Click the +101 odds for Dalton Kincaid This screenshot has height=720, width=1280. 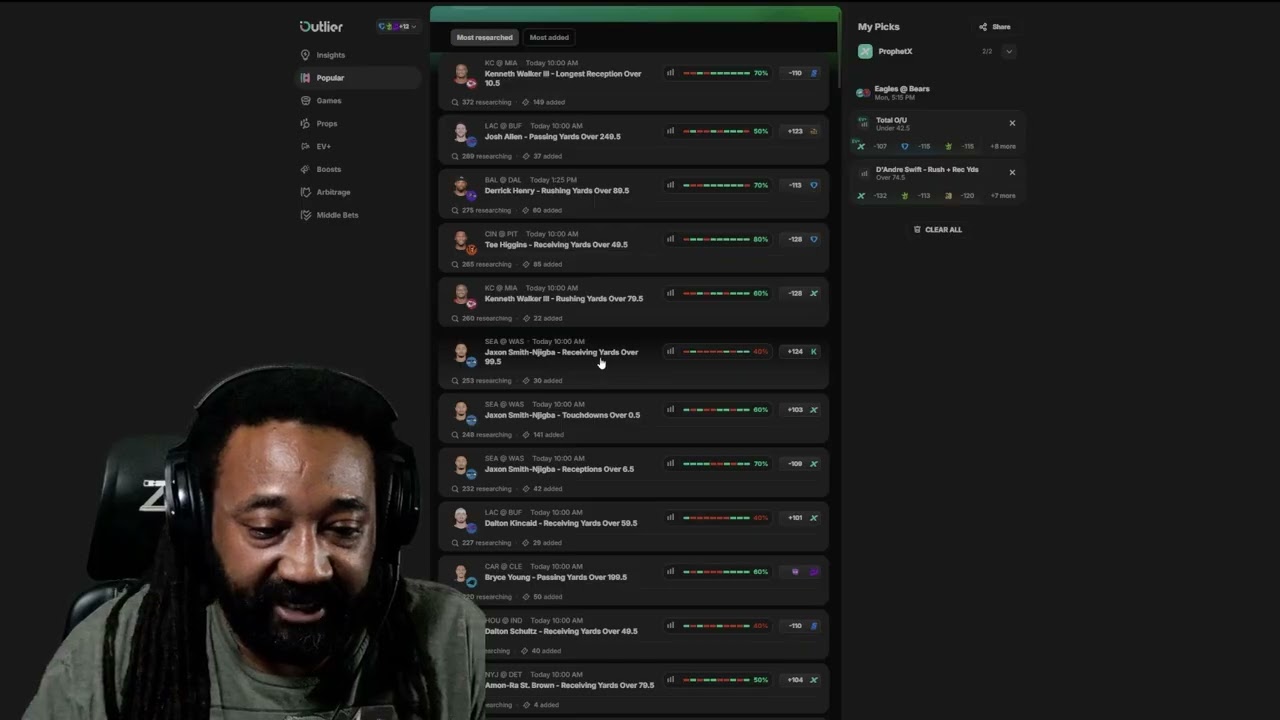[x=802, y=517]
